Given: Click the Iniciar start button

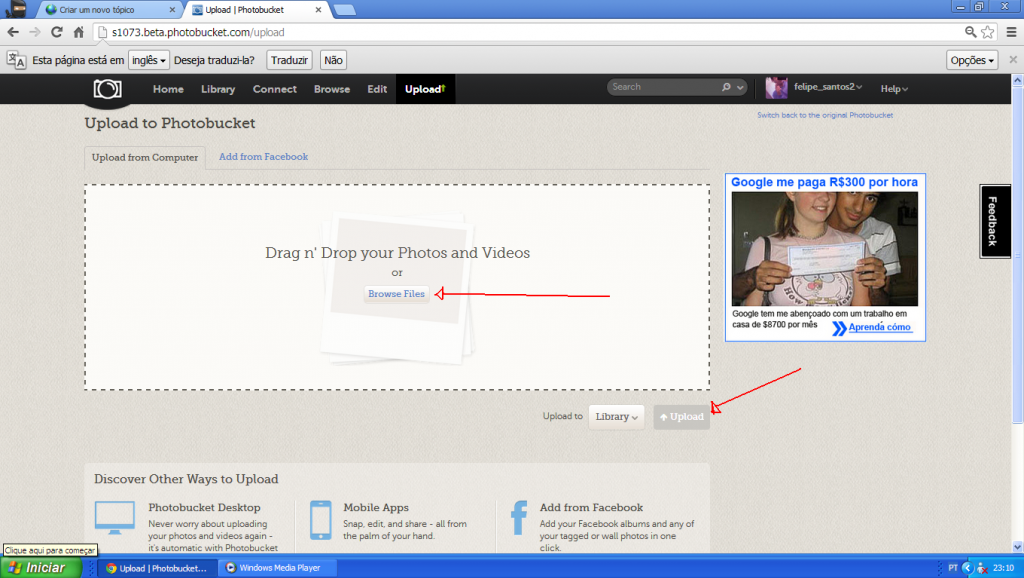Looking at the screenshot, I should point(41,568).
